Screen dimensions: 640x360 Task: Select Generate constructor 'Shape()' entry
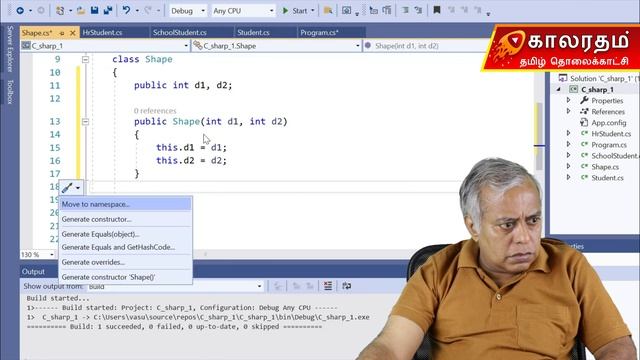coord(125,277)
